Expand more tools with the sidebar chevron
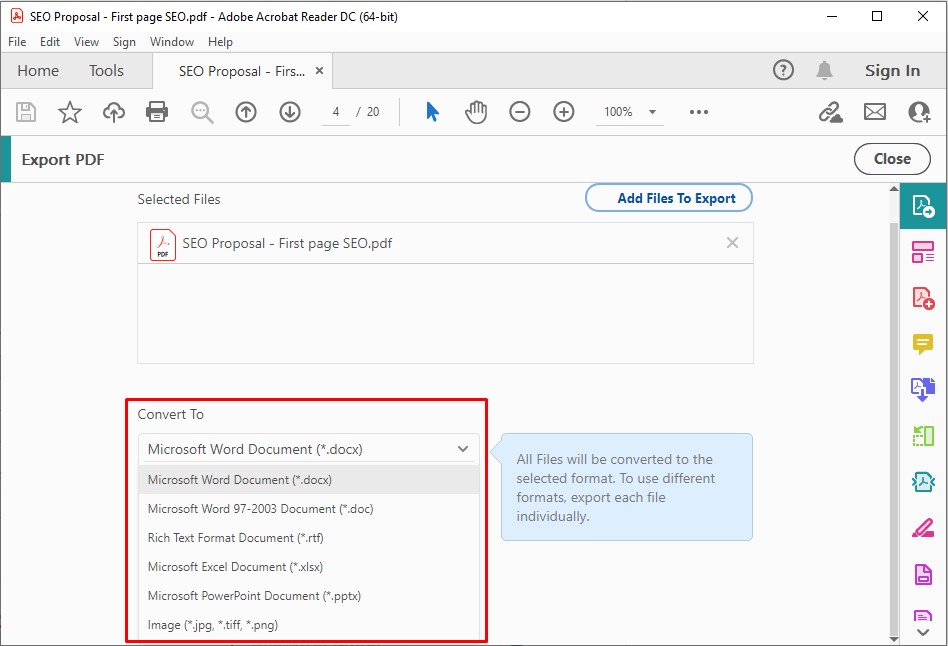Screen dimensions: 948x646 pos(922,632)
